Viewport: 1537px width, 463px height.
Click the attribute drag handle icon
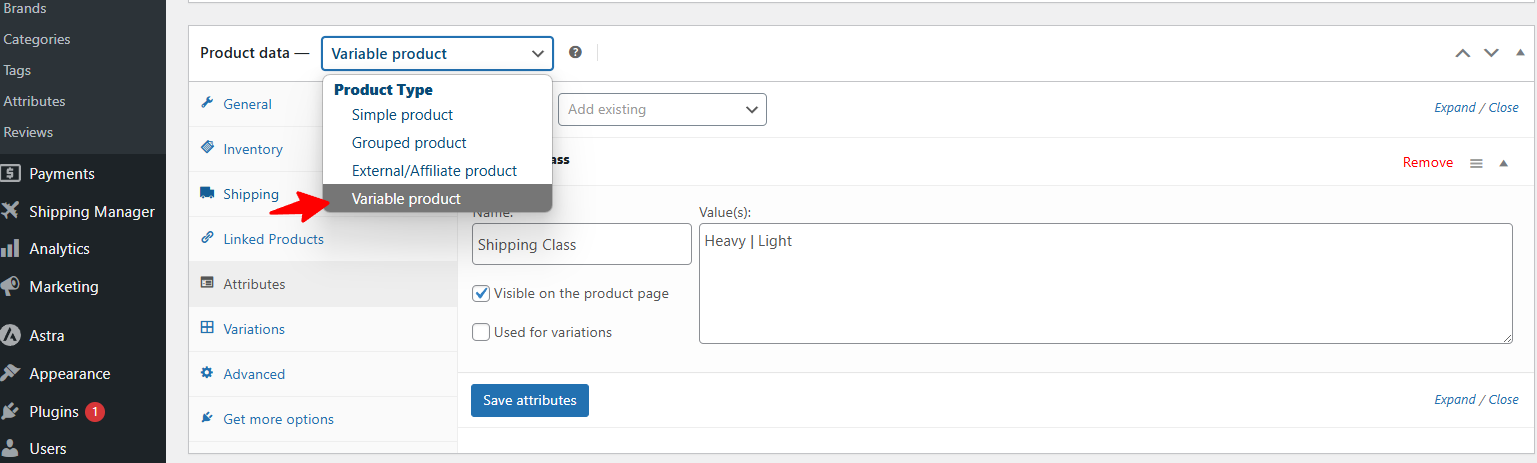coord(1476,163)
